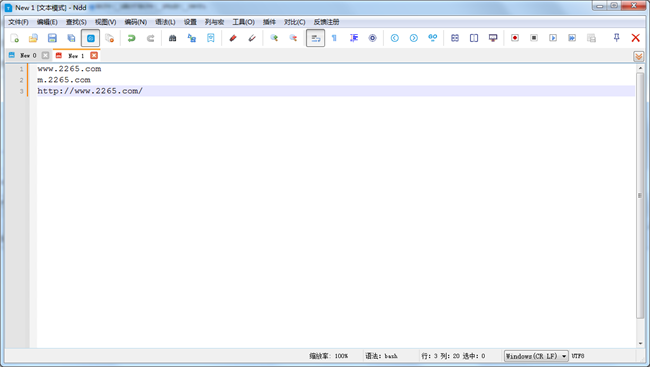The width and height of the screenshot is (650, 367).
Task: Click line 1 text www.2265.com
Action: (x=69, y=69)
